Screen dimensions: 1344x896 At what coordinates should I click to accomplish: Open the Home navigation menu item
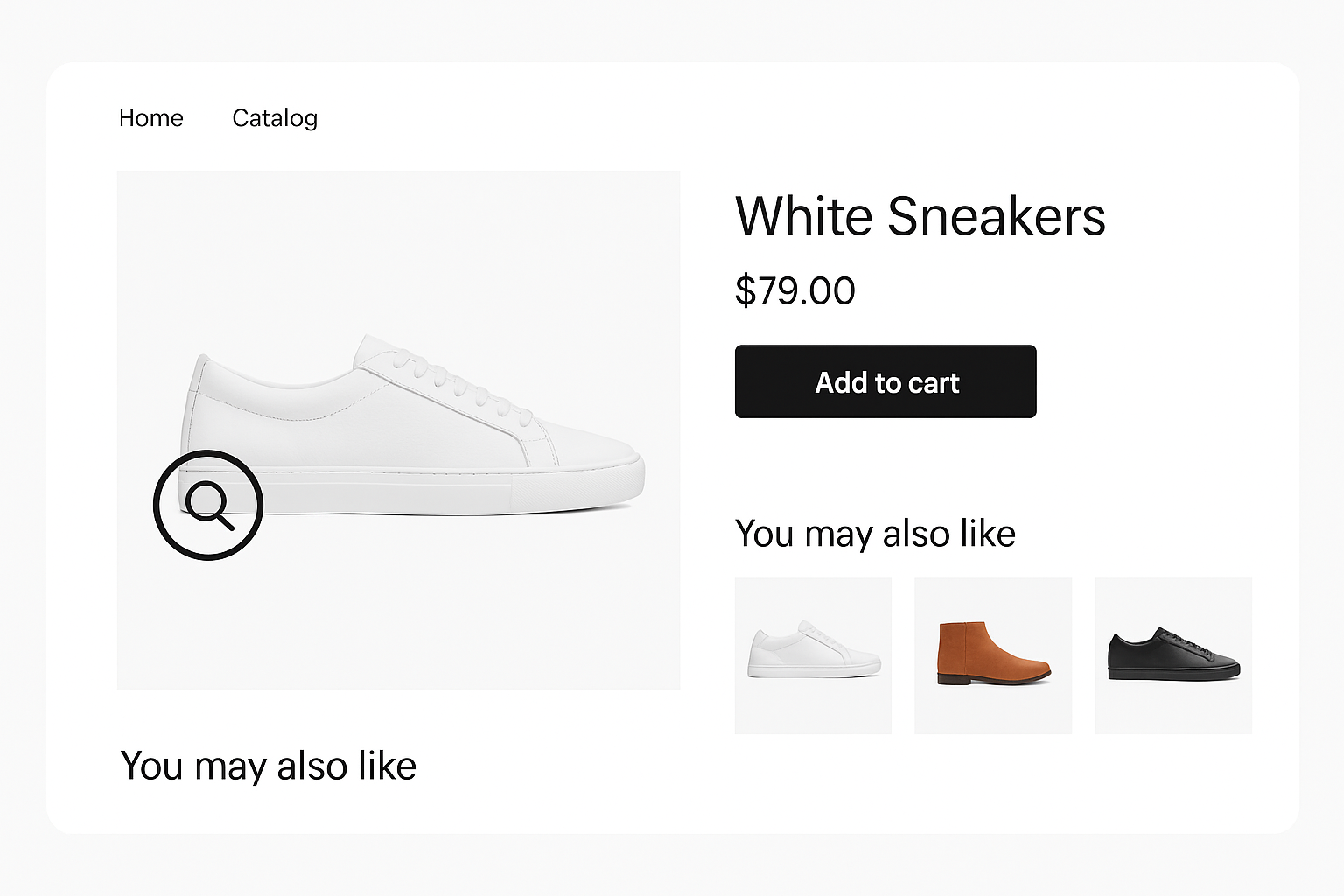point(150,117)
